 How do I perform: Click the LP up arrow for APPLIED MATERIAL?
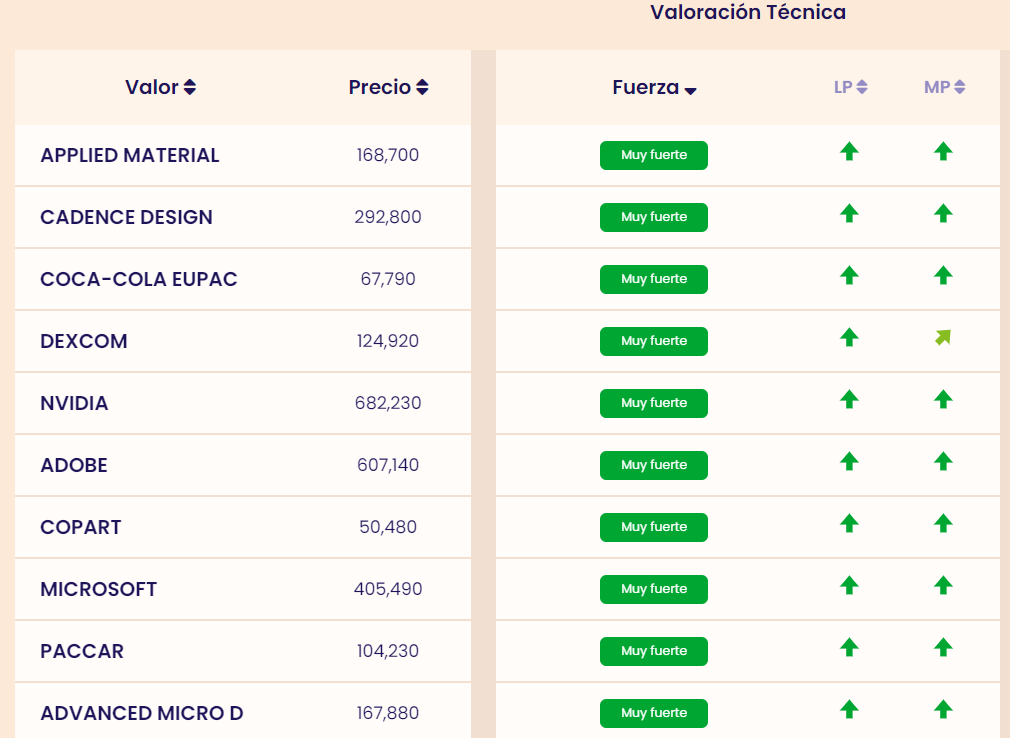coord(849,152)
